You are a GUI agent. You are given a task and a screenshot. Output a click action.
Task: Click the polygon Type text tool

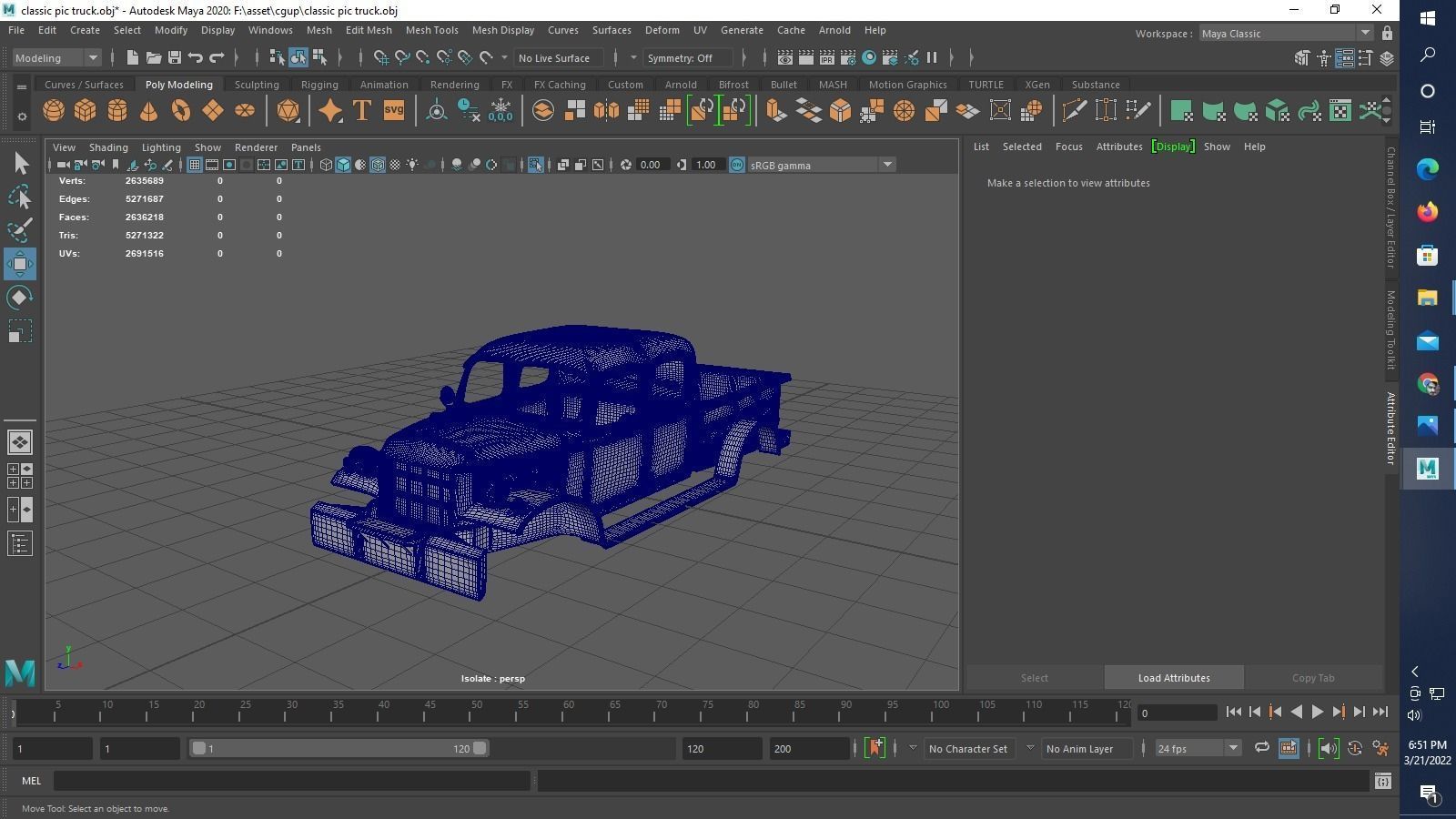[x=361, y=111]
